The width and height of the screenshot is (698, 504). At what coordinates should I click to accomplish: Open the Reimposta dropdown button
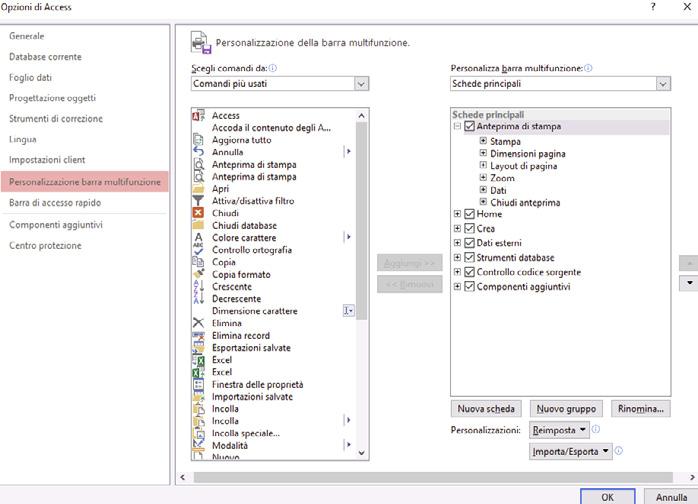[559, 430]
